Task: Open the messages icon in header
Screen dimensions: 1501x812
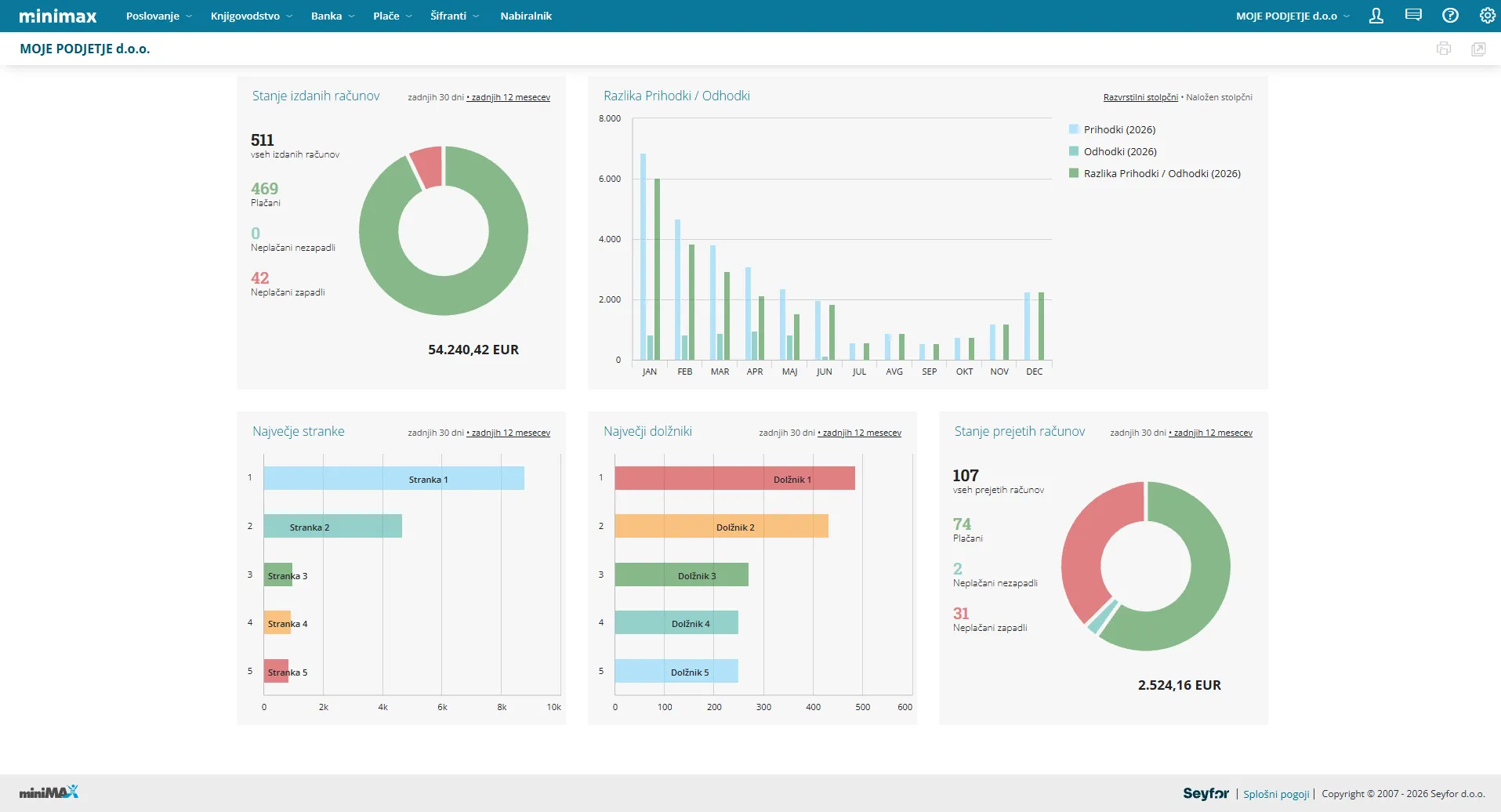Action: tap(1413, 16)
